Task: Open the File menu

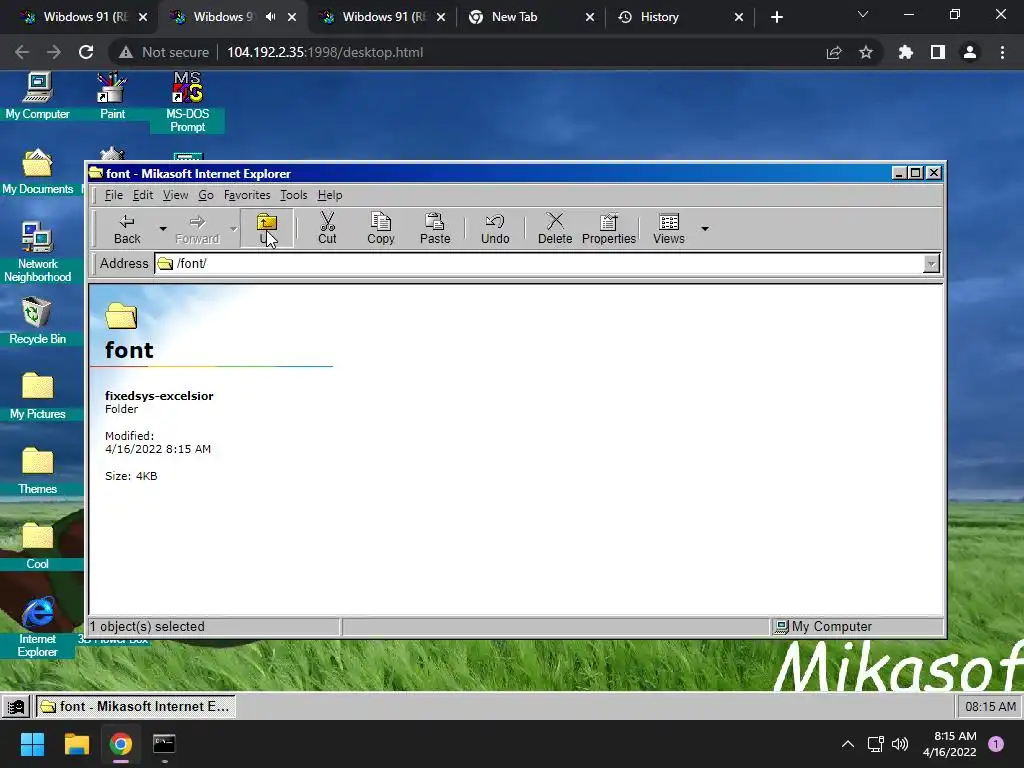Action: coord(114,195)
